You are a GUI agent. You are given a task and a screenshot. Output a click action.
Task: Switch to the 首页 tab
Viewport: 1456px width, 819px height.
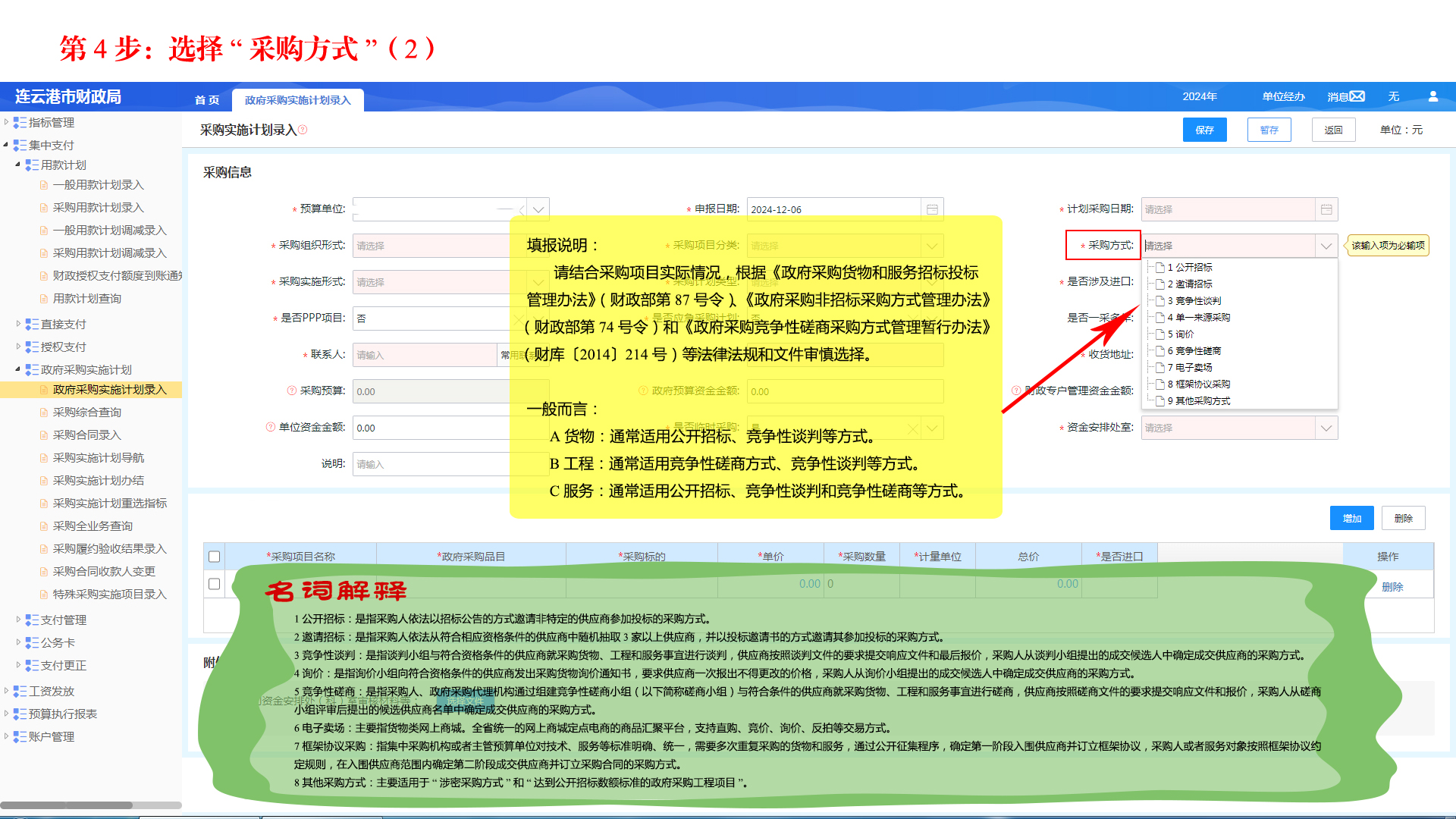[x=206, y=100]
